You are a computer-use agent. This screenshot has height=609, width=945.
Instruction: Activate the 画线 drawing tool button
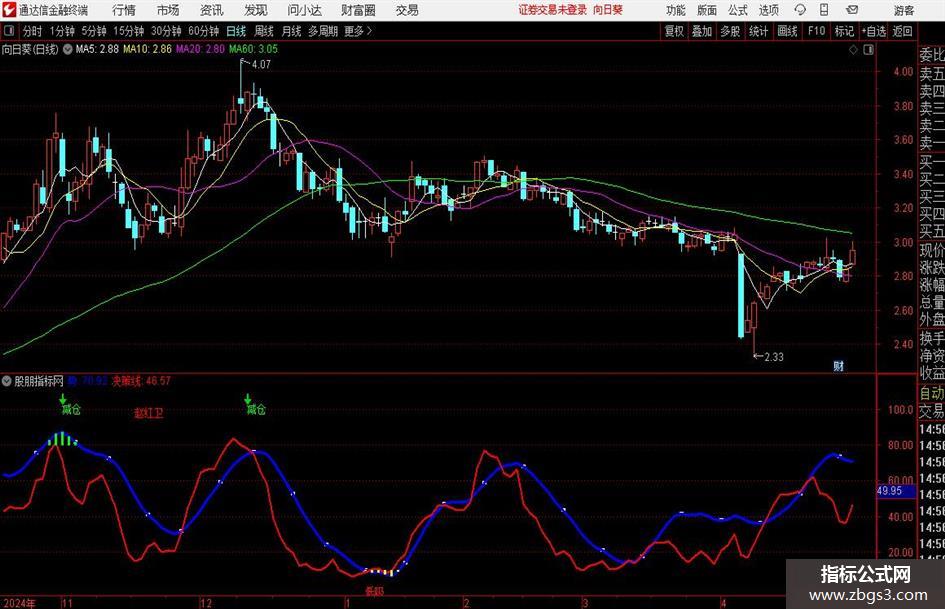pyautogui.click(x=787, y=31)
